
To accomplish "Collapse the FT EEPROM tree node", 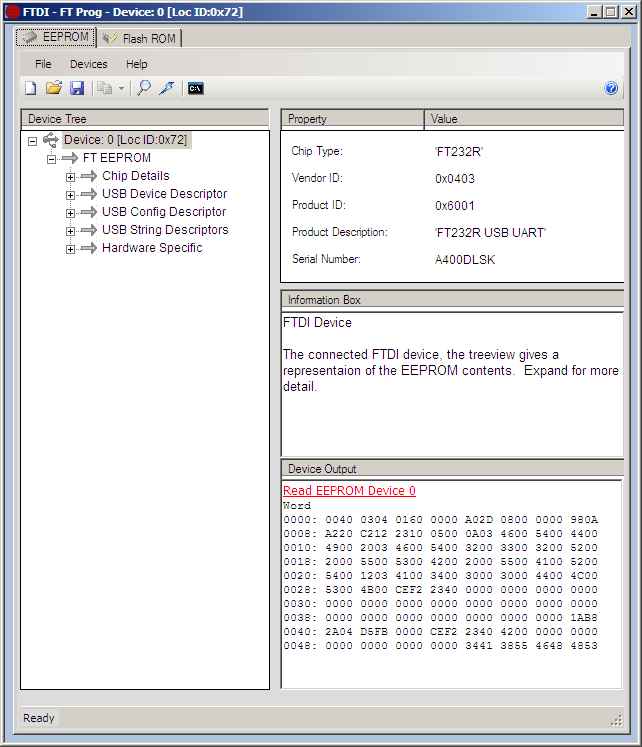I will 51,159.
